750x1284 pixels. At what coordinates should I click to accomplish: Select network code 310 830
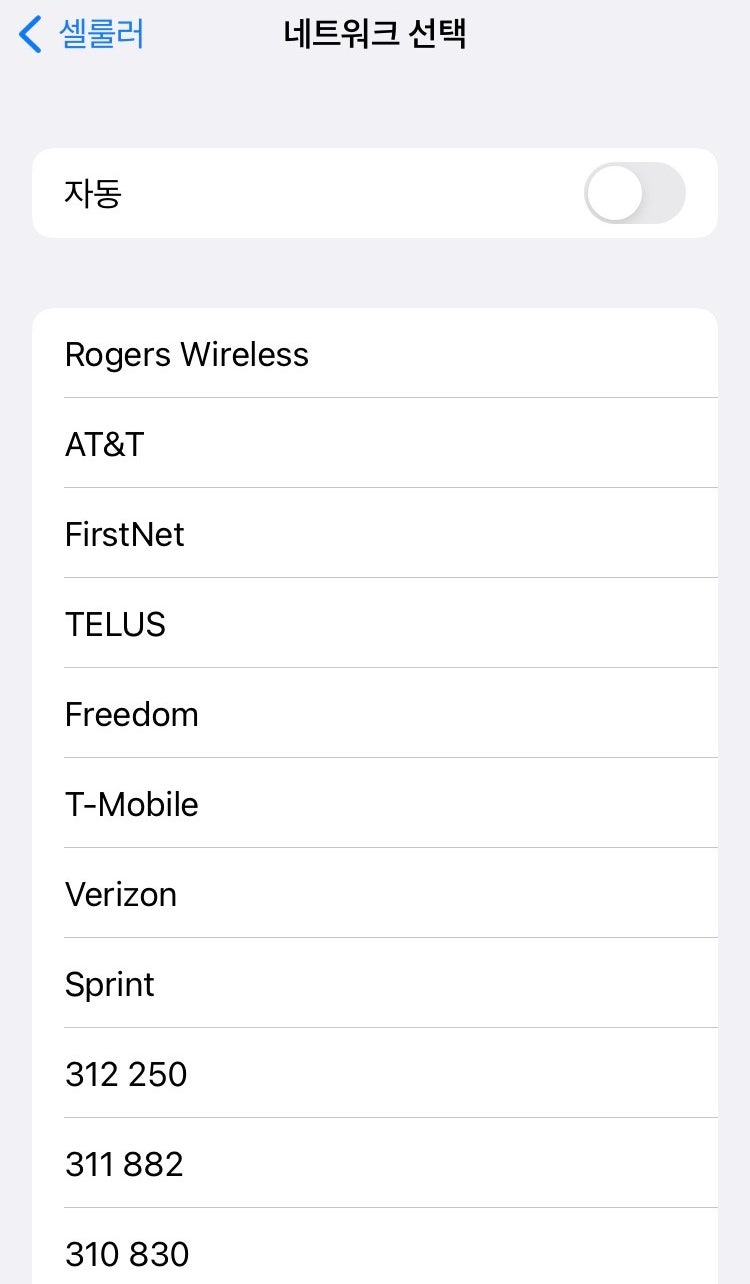click(x=127, y=1252)
